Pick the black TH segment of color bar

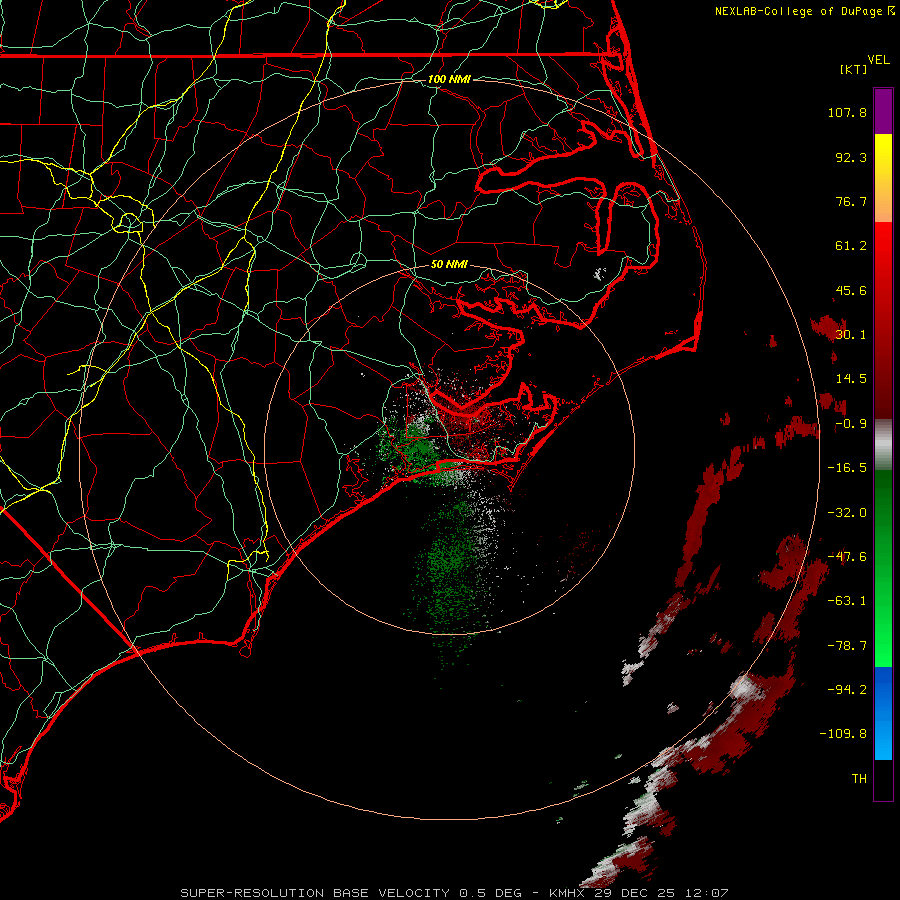[883, 779]
